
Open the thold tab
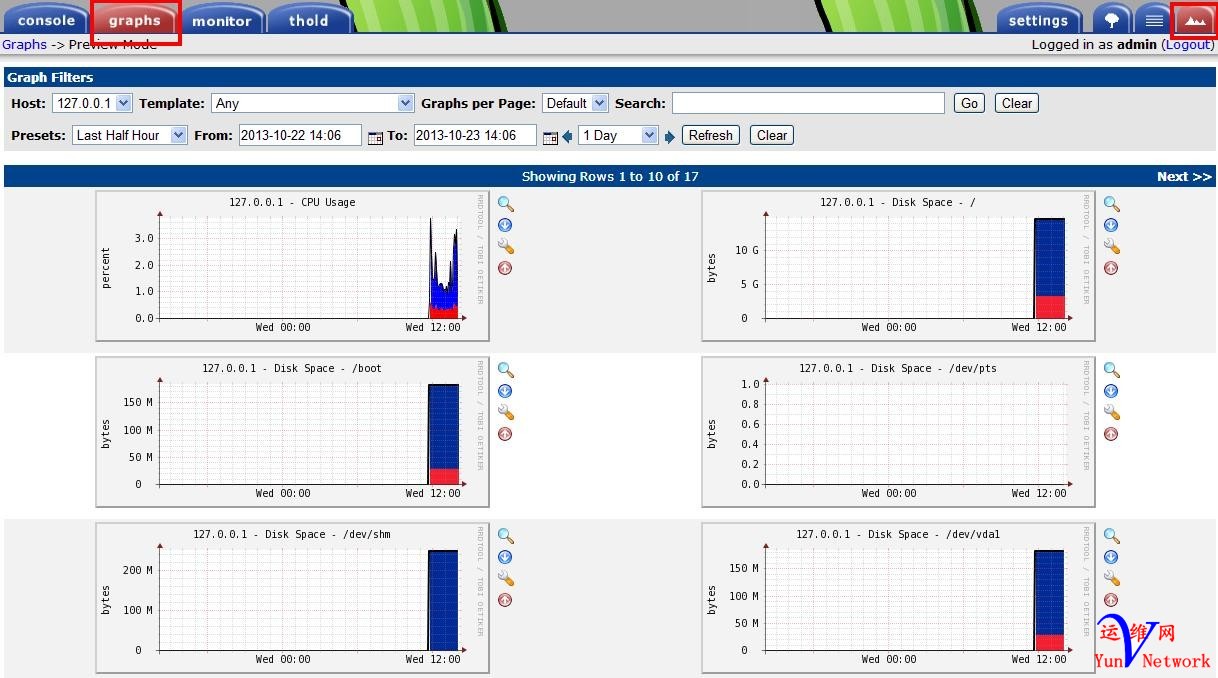[308, 20]
